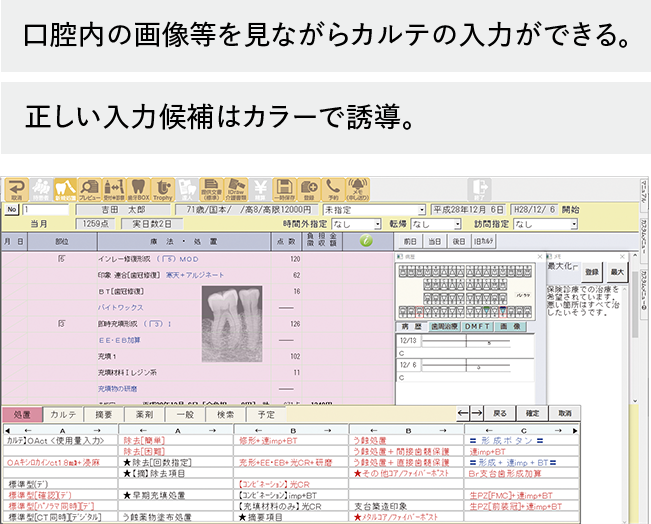Click the dental X-ray image thumbnail
Viewport: 651px width, 524px height.
click(x=230, y=316)
